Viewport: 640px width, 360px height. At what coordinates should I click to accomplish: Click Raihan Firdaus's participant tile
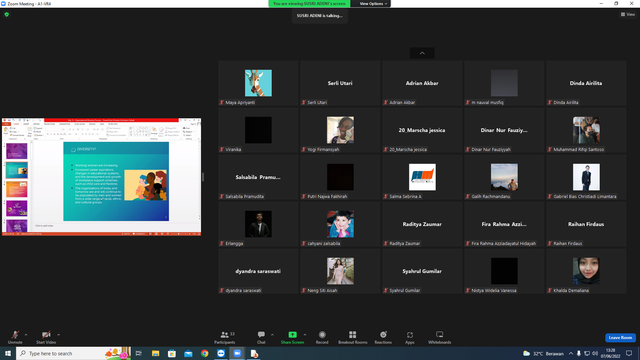click(586, 224)
